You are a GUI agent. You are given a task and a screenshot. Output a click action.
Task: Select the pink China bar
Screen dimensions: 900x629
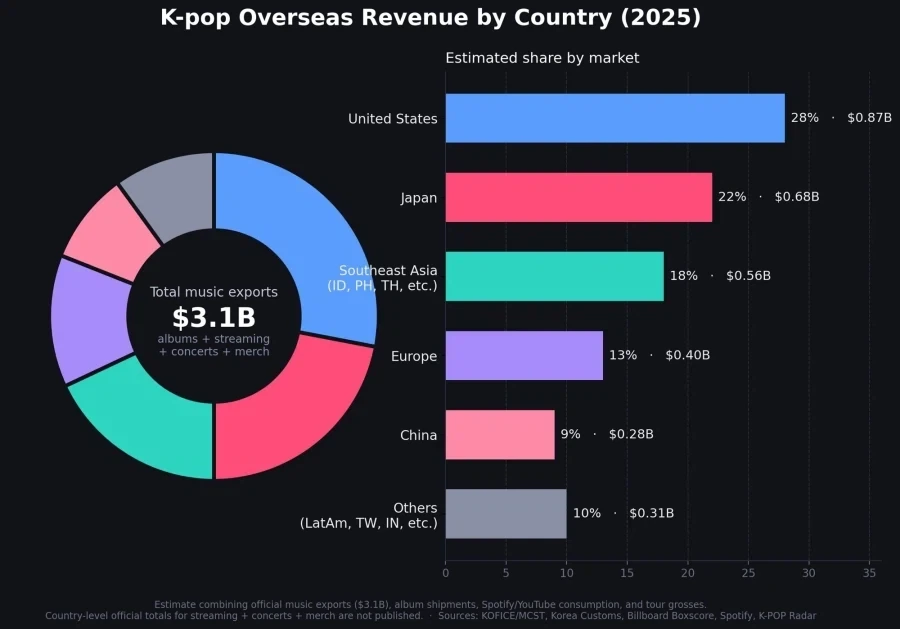pyautogui.click(x=501, y=434)
